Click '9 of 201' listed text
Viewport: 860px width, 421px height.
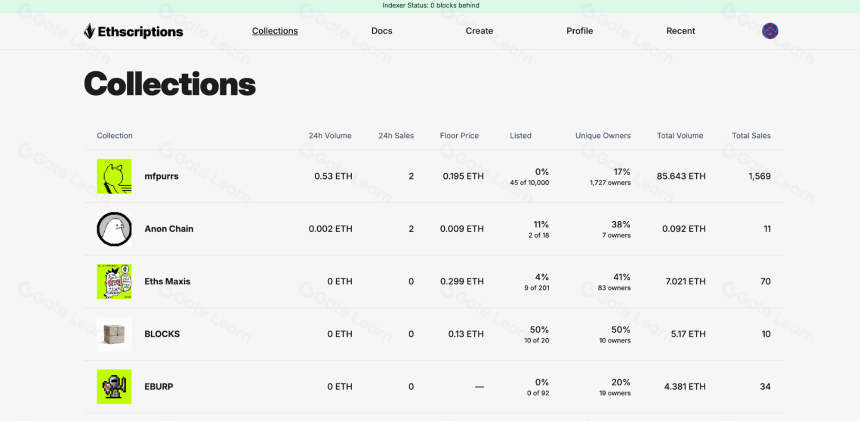pos(537,288)
